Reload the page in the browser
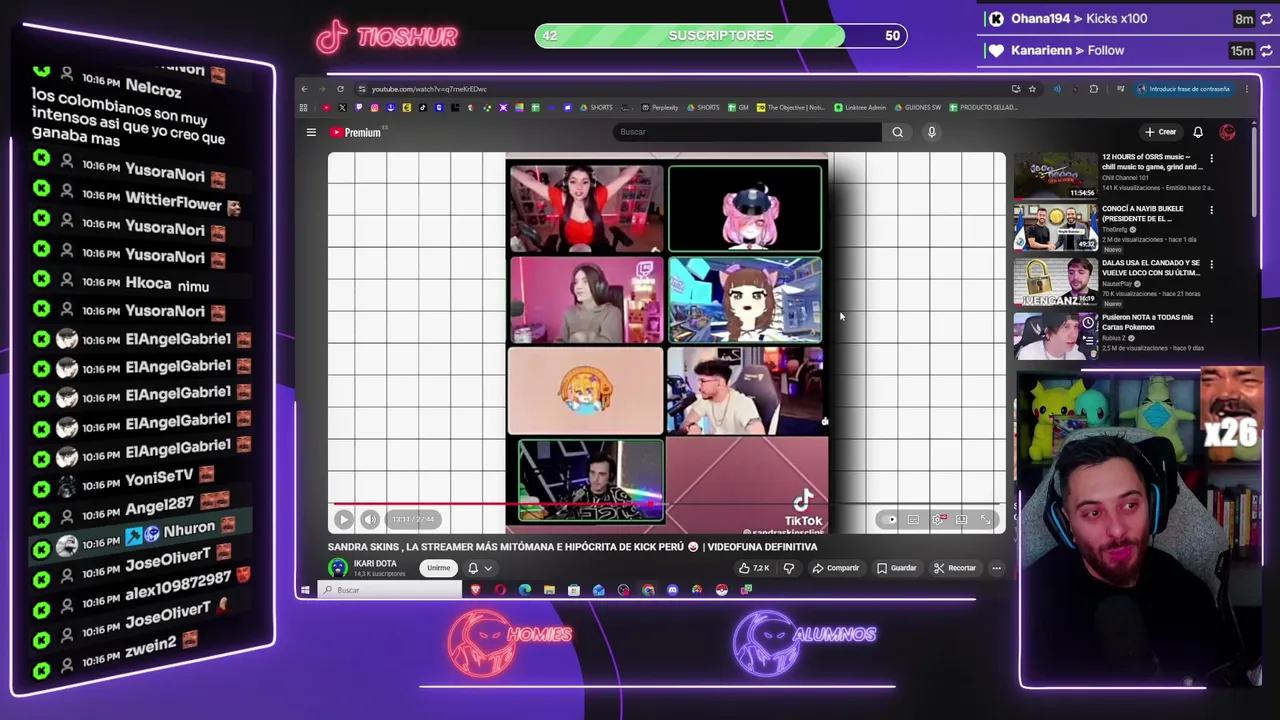This screenshot has width=1280, height=720. [340, 89]
